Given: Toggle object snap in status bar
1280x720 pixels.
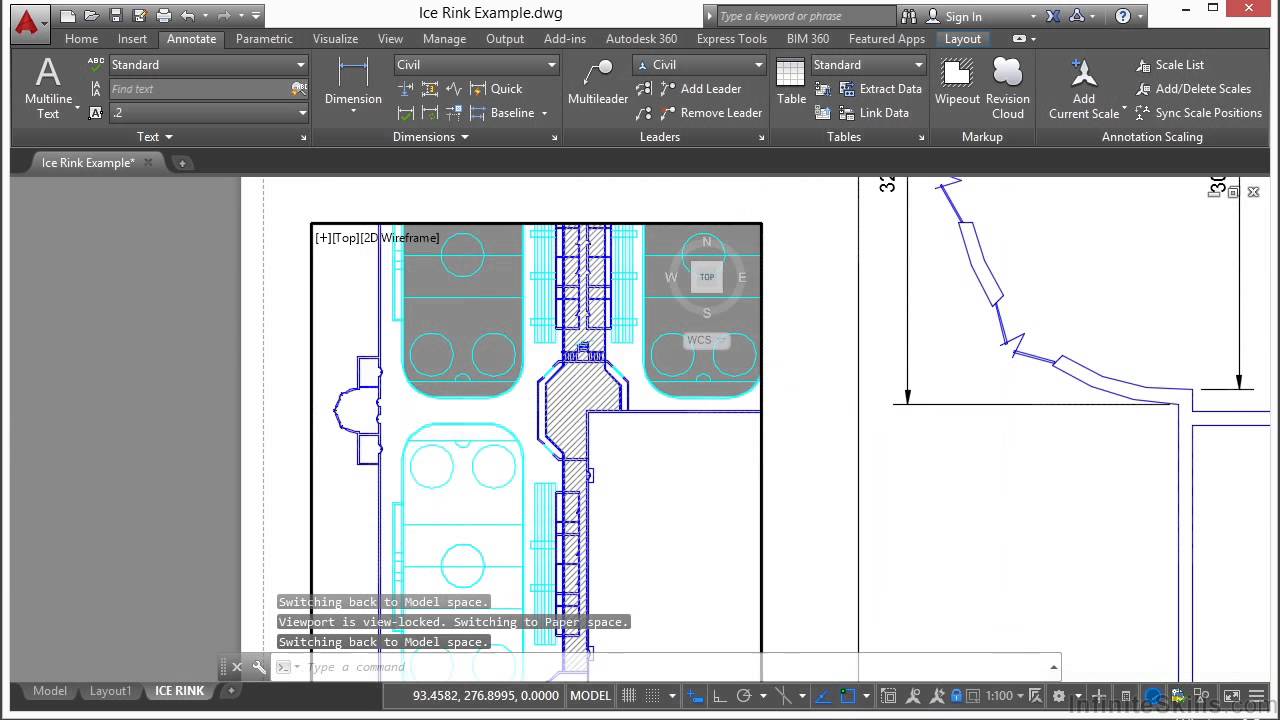Looking at the screenshot, I should [848, 696].
